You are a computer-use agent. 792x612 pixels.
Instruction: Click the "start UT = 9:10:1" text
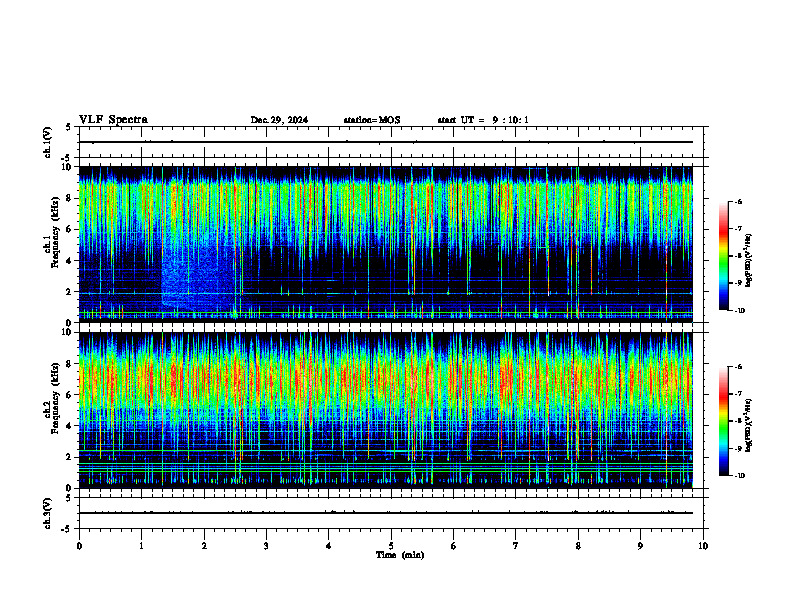[483, 120]
